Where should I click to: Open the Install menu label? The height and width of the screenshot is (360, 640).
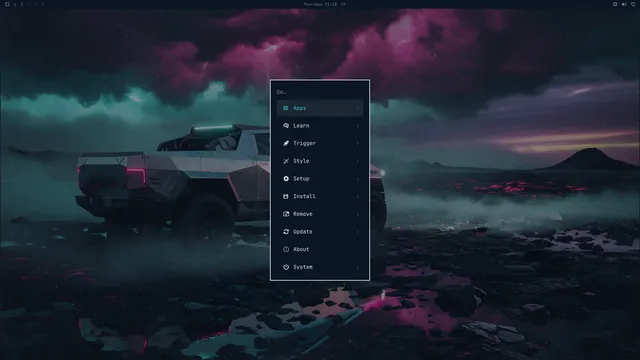point(304,196)
